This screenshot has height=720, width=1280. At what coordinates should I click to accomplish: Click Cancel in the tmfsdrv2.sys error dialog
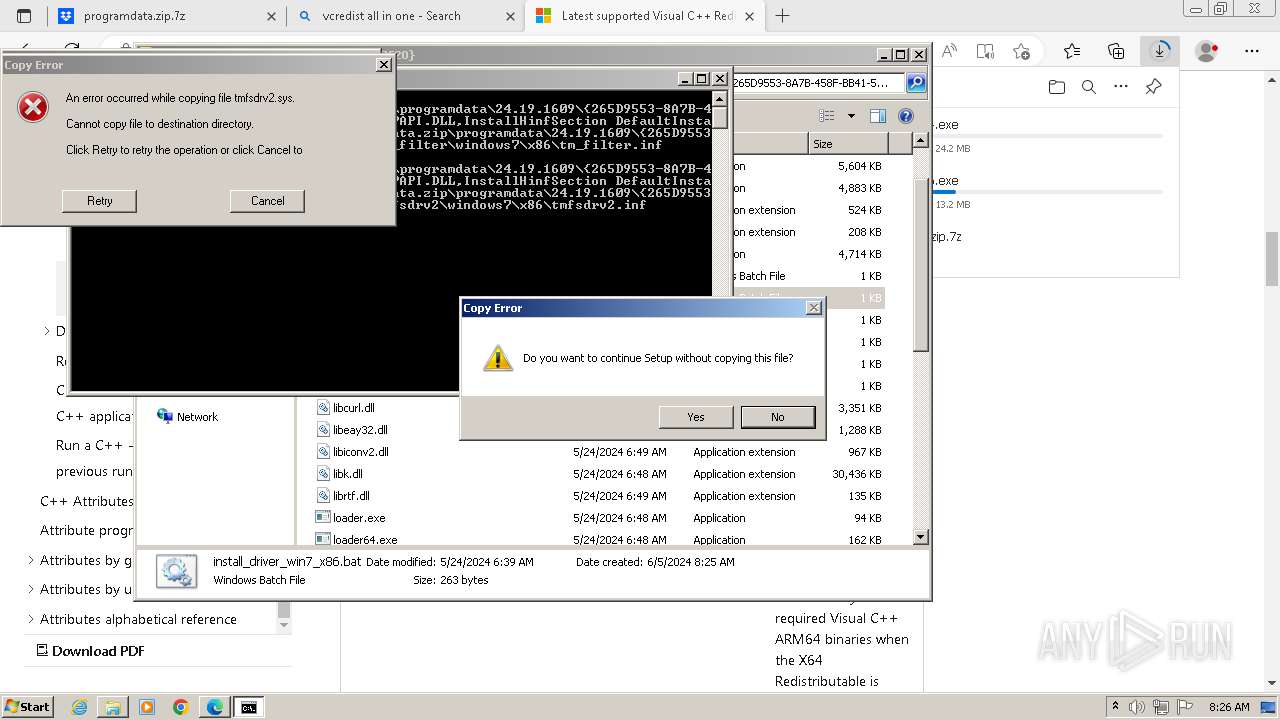pyautogui.click(x=267, y=201)
